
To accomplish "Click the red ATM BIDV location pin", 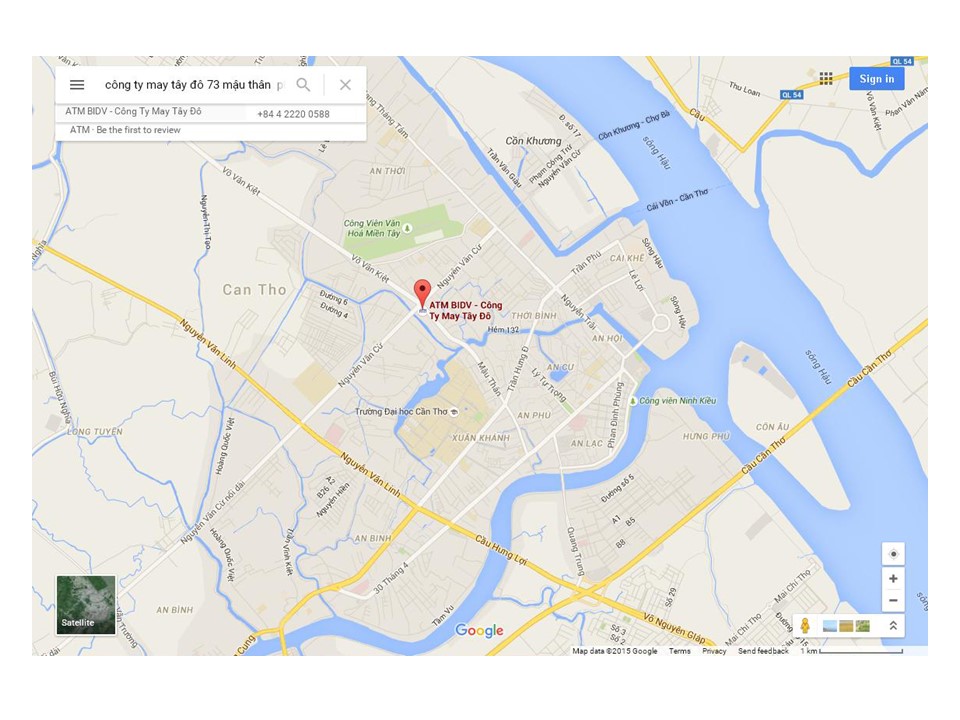I will click(422, 296).
